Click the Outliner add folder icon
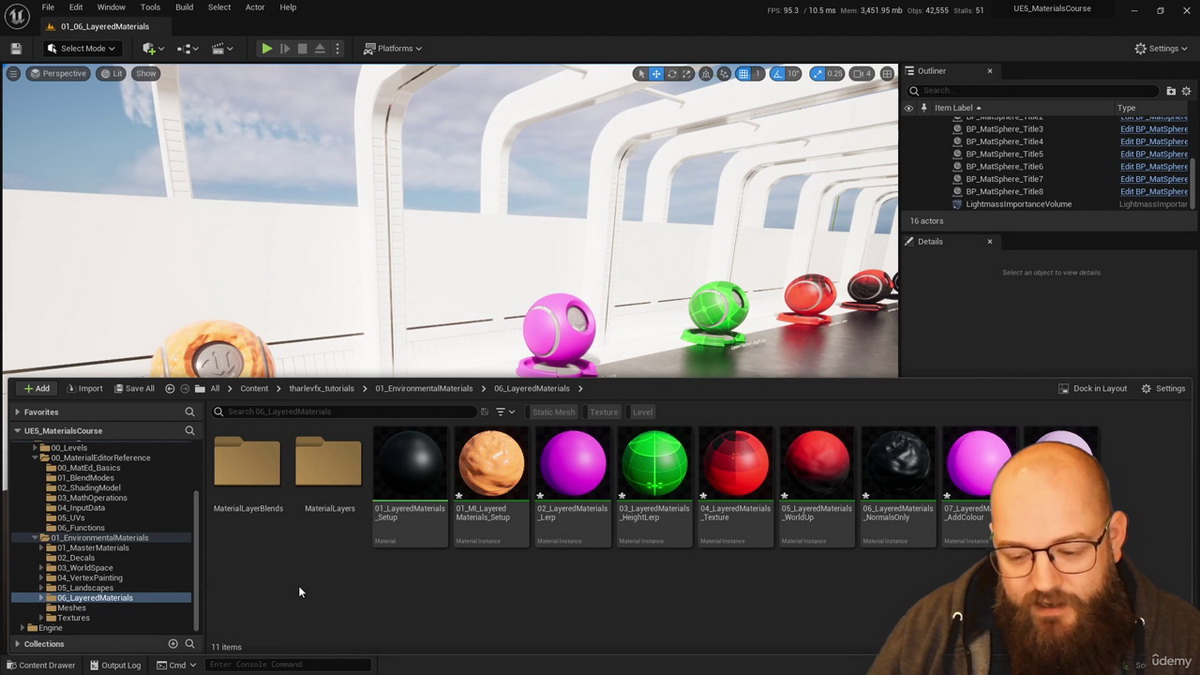The height and width of the screenshot is (675, 1200). pos(1172,91)
